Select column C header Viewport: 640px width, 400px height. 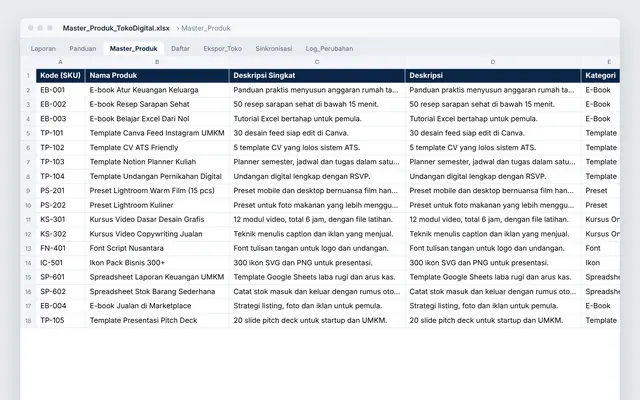[x=317, y=62]
